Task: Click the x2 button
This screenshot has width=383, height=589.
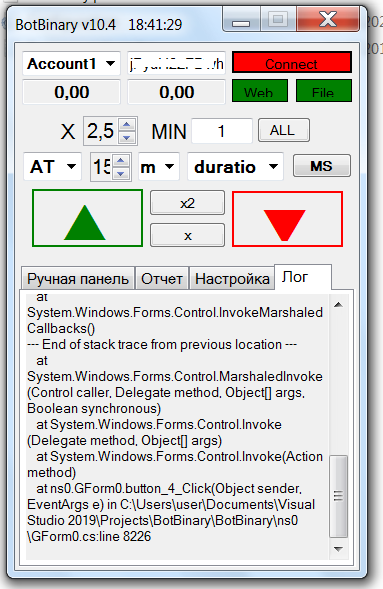Action: [x=187, y=203]
